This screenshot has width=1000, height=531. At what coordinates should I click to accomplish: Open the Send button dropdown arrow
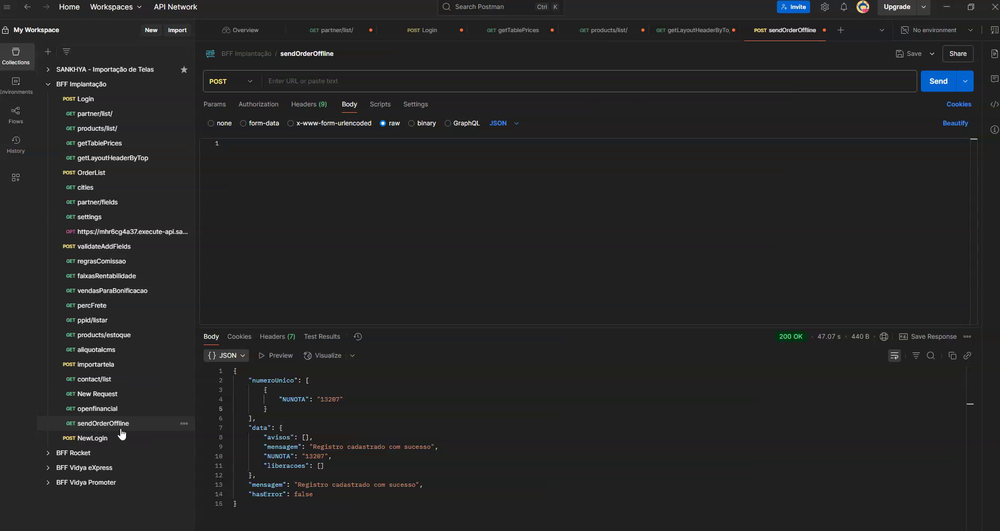[966, 81]
